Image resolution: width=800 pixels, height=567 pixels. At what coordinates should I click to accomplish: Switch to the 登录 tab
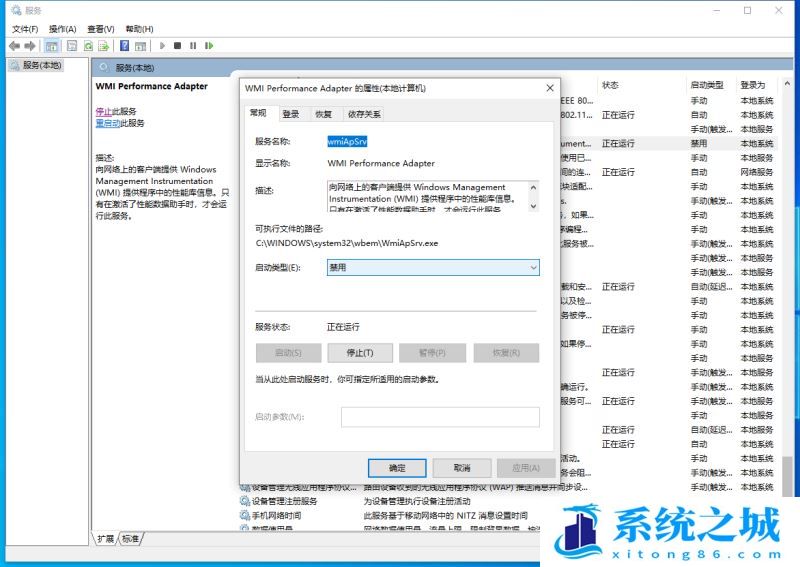tap(291, 114)
